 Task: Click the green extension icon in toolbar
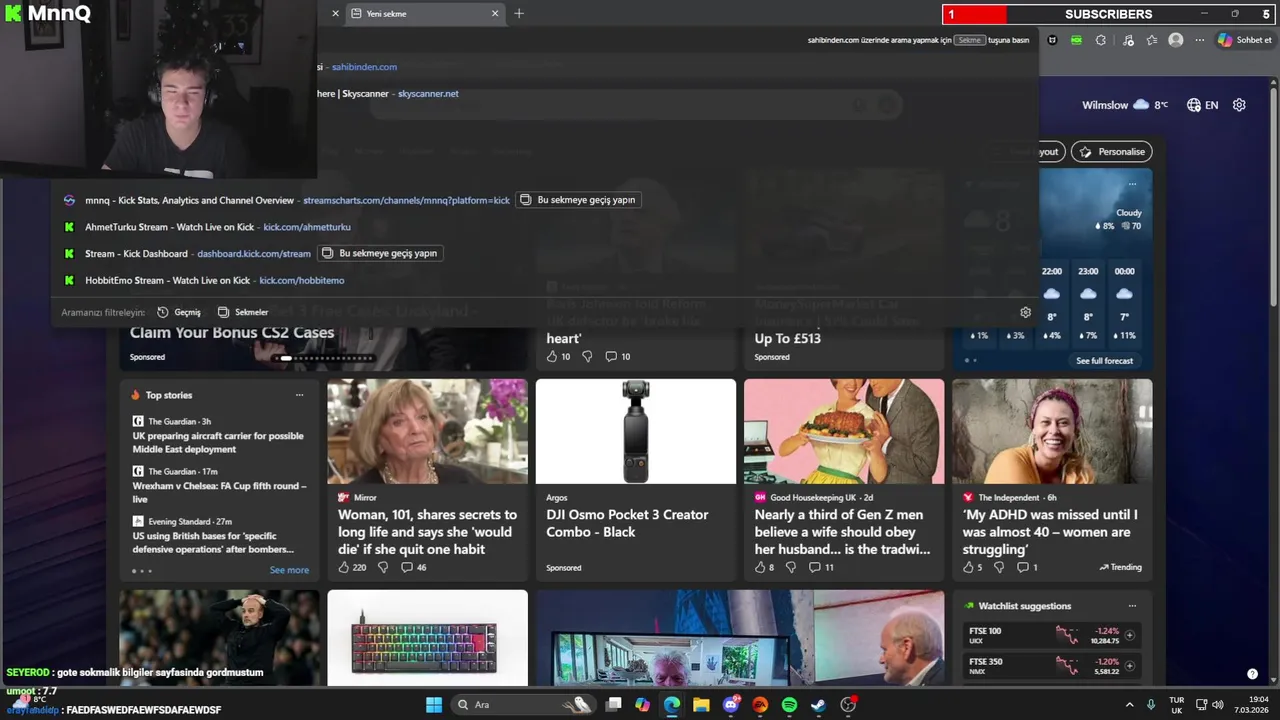pyautogui.click(x=1076, y=40)
